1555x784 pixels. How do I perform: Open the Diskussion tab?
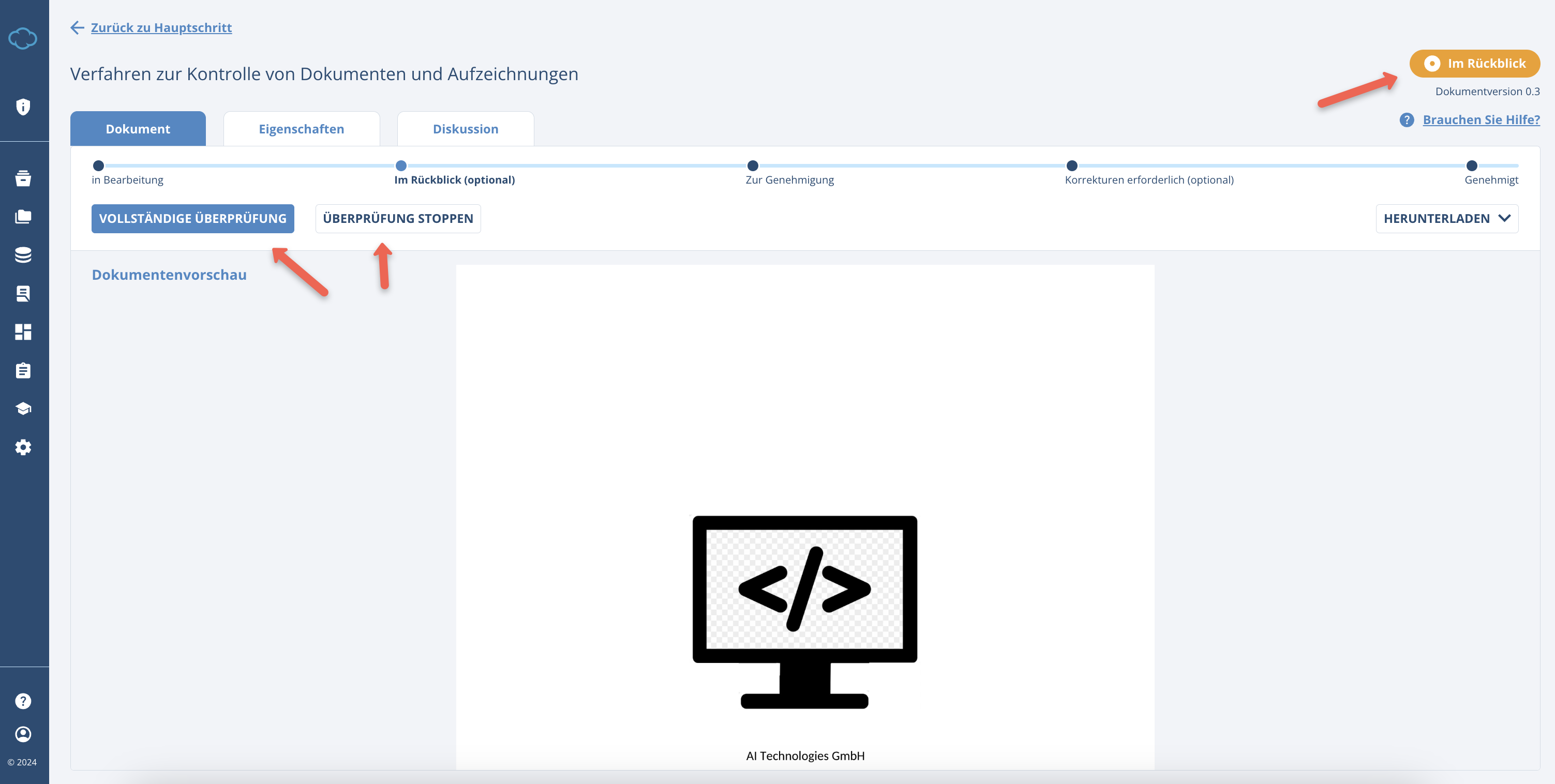[465, 128]
